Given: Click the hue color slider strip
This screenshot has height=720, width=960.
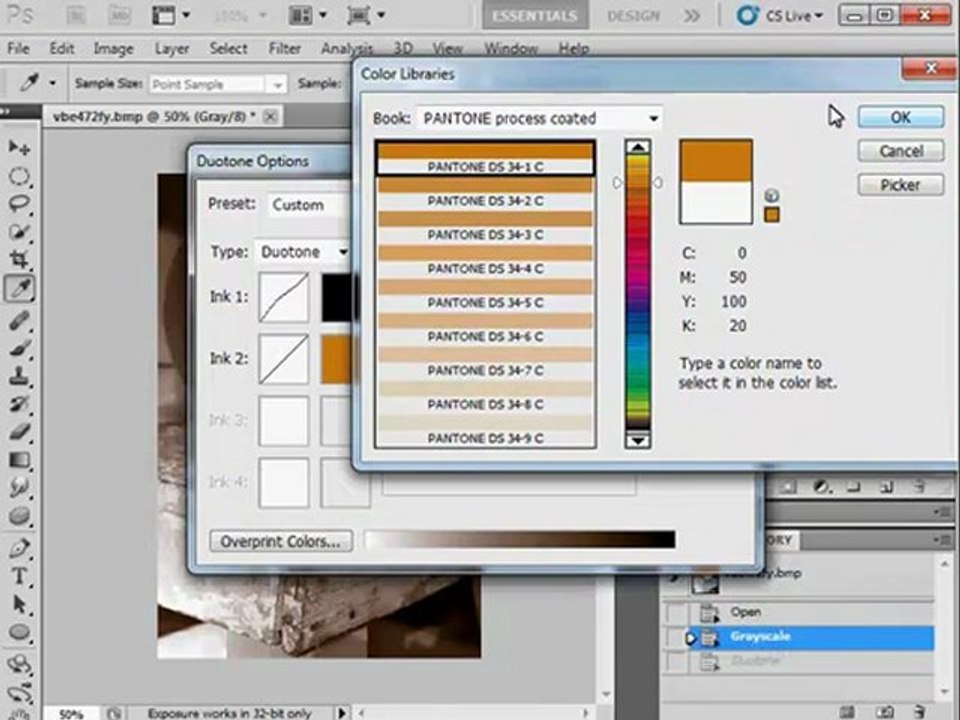Looking at the screenshot, I should click(637, 293).
